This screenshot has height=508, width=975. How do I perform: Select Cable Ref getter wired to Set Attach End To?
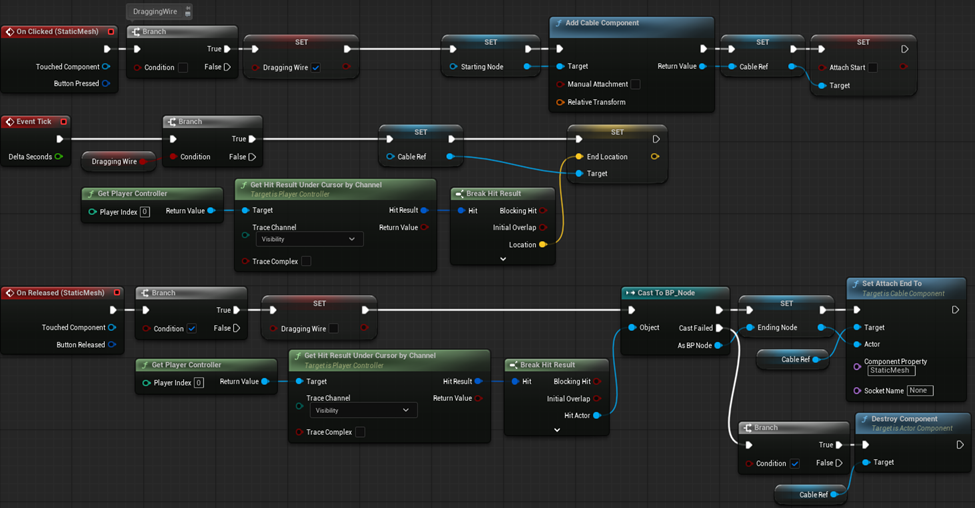pos(792,359)
